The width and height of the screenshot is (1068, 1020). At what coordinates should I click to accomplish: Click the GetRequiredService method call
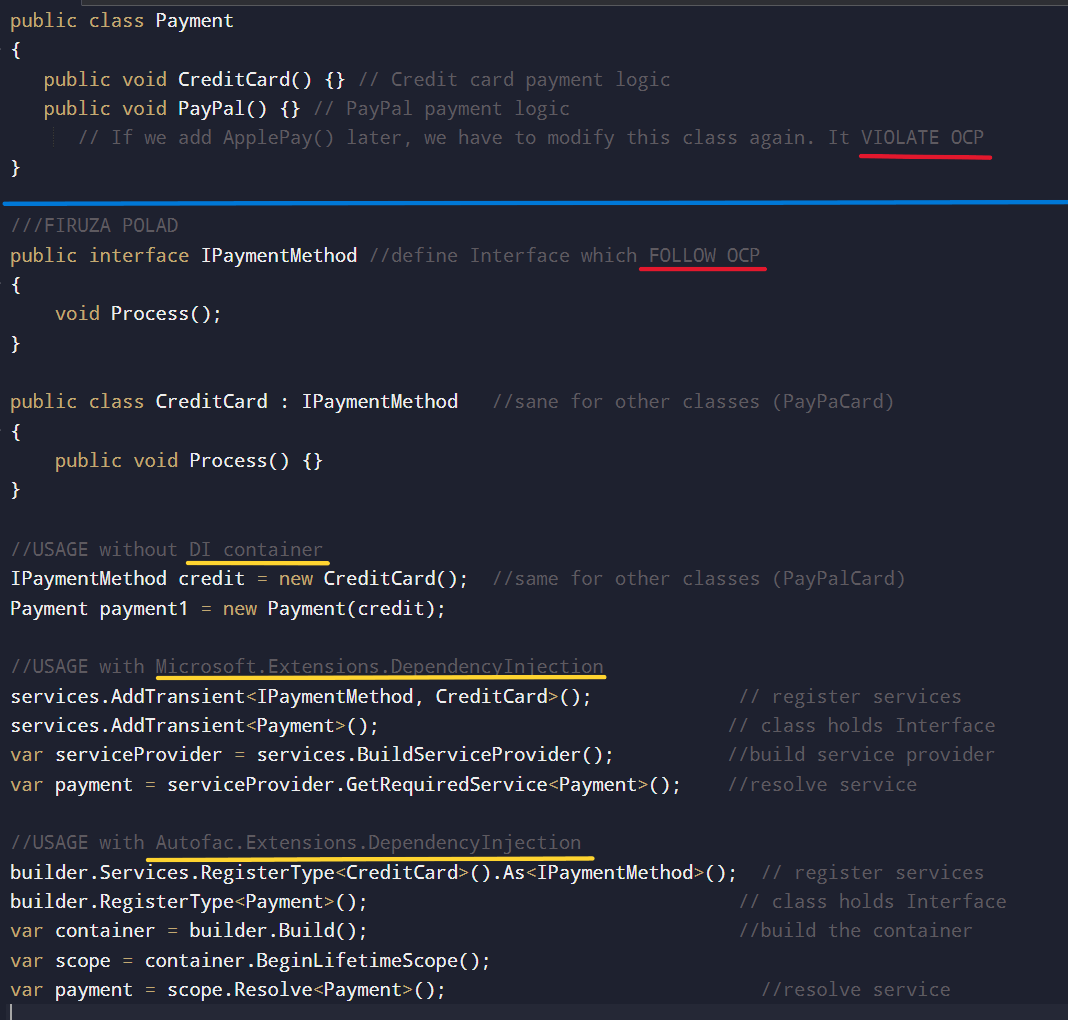click(x=446, y=784)
